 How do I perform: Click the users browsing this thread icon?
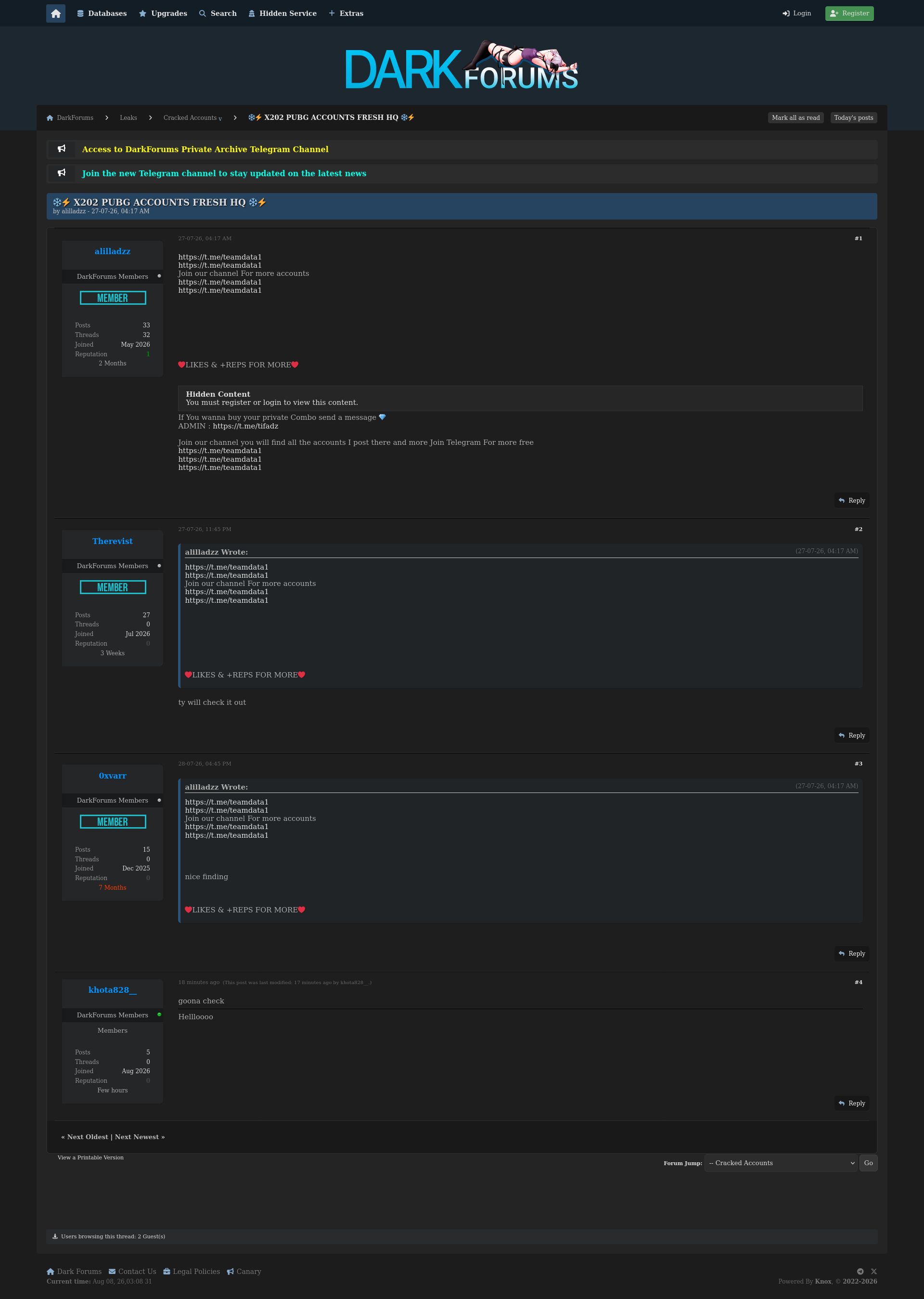55,1236
